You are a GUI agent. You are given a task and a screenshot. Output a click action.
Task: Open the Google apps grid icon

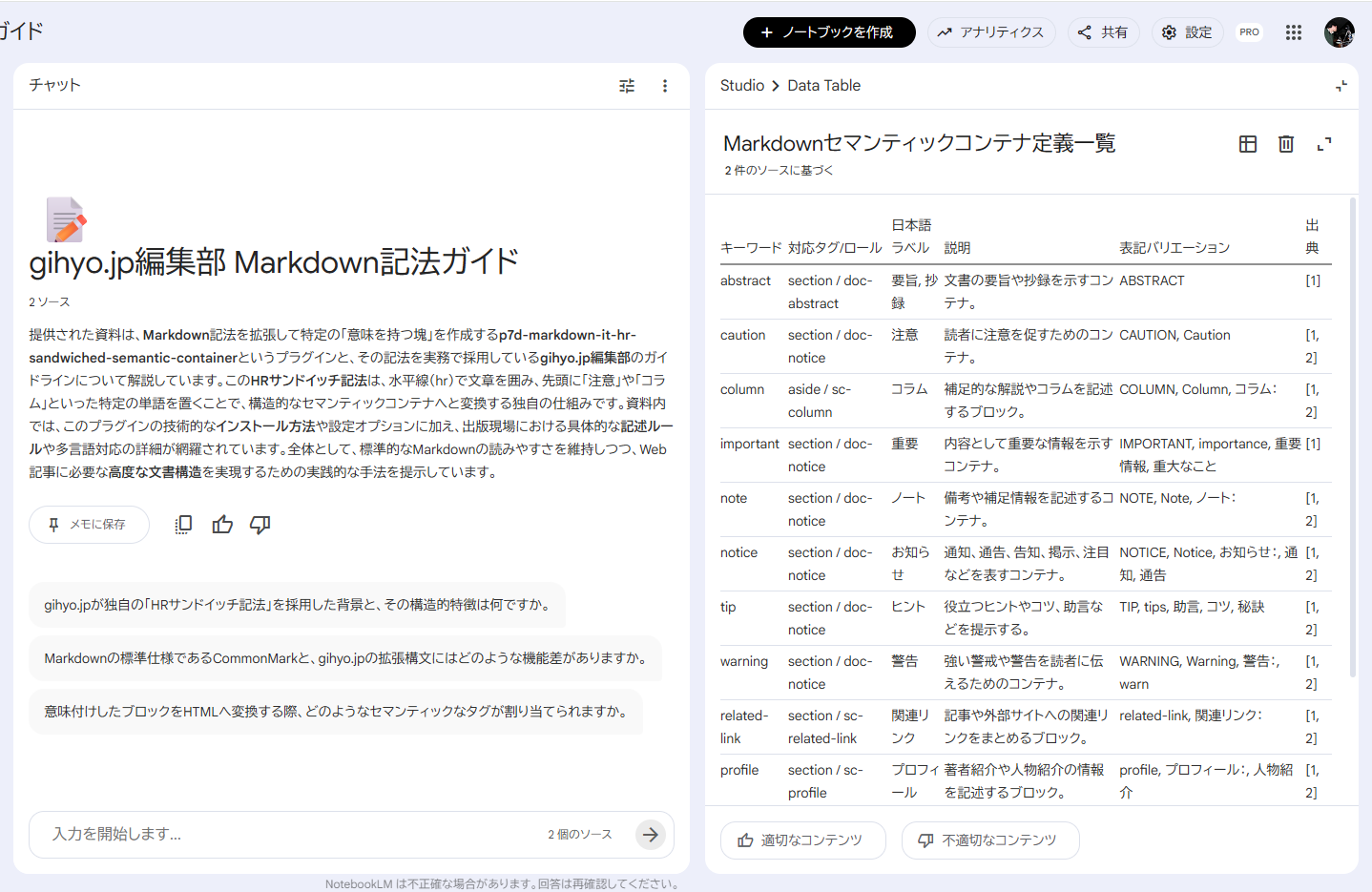1294,32
